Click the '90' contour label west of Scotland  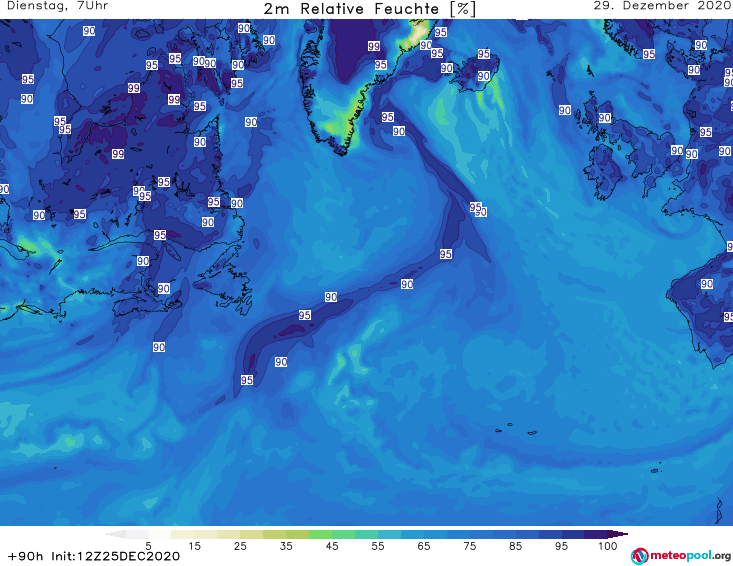565,110
